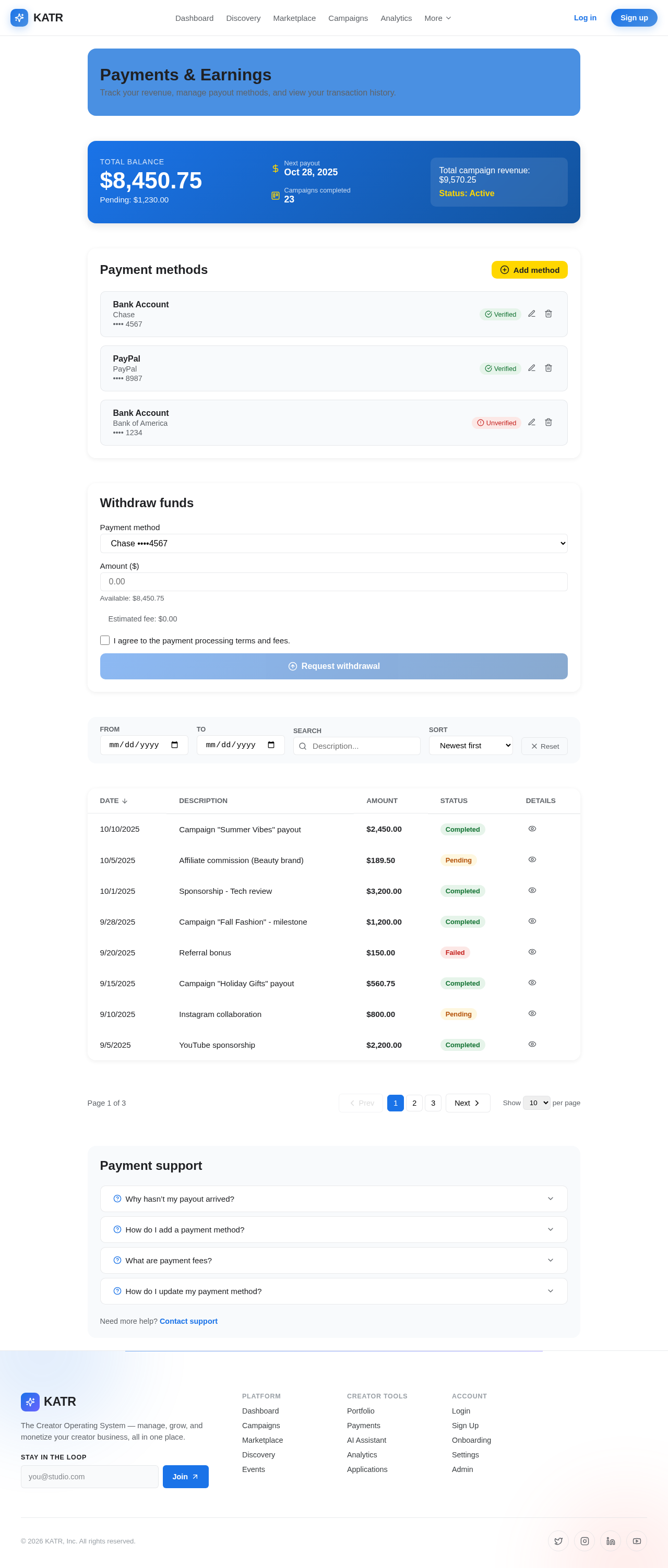Click the Add method button
This screenshot has height=1568, width=668.
coord(529,270)
